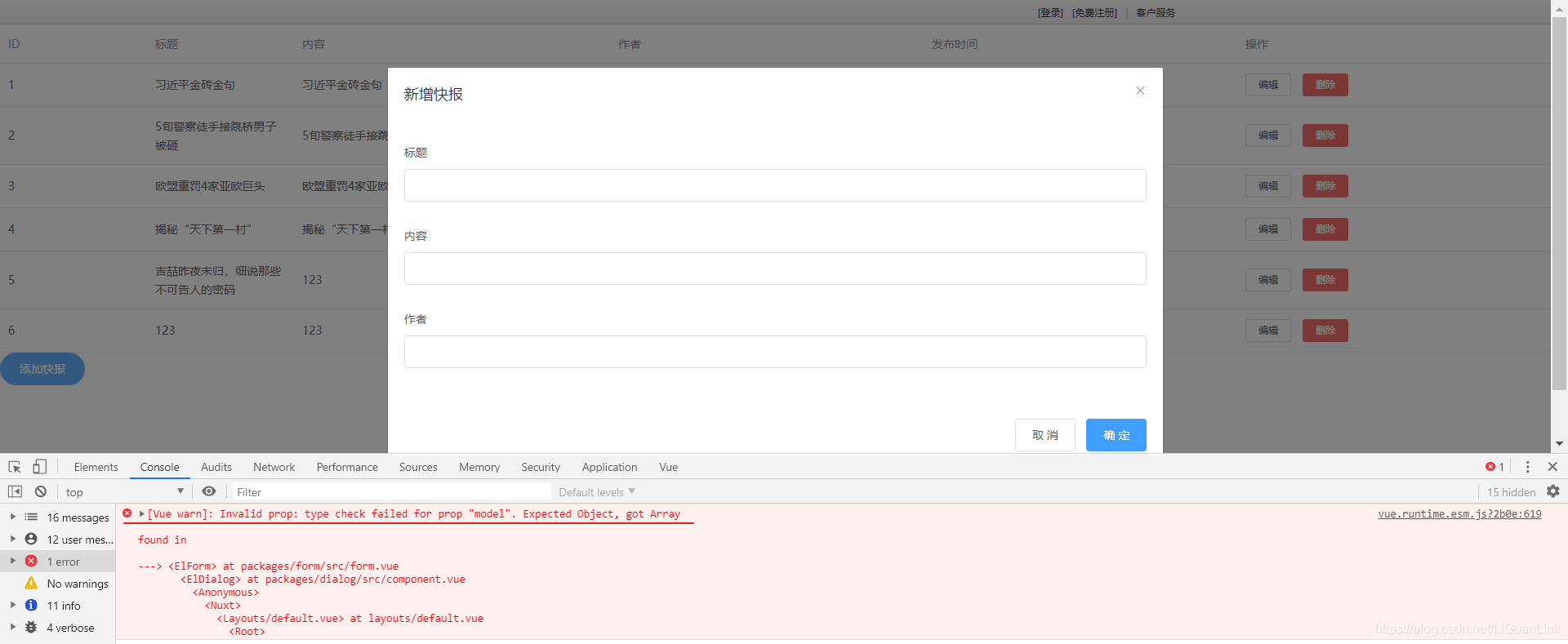The width and height of the screenshot is (1568, 644).
Task: Click 编辑 button in row 1
Action: click(1267, 85)
